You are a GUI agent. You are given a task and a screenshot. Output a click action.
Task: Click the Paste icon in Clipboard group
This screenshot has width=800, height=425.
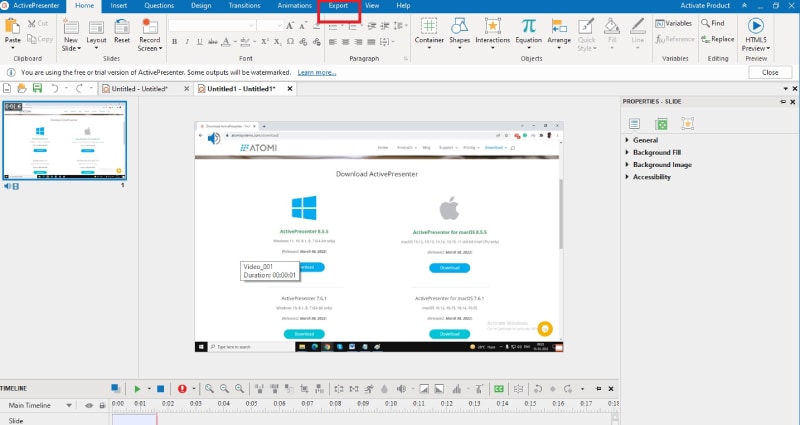(12, 26)
